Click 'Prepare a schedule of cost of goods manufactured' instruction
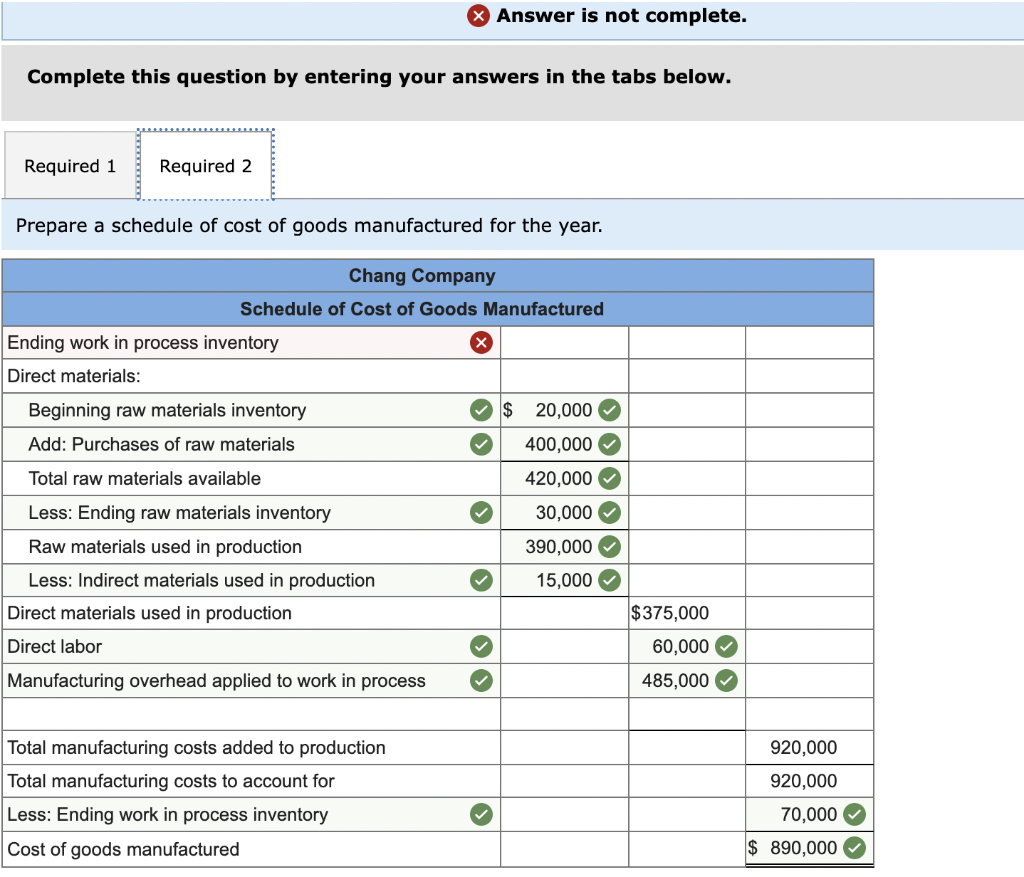 pos(309,225)
